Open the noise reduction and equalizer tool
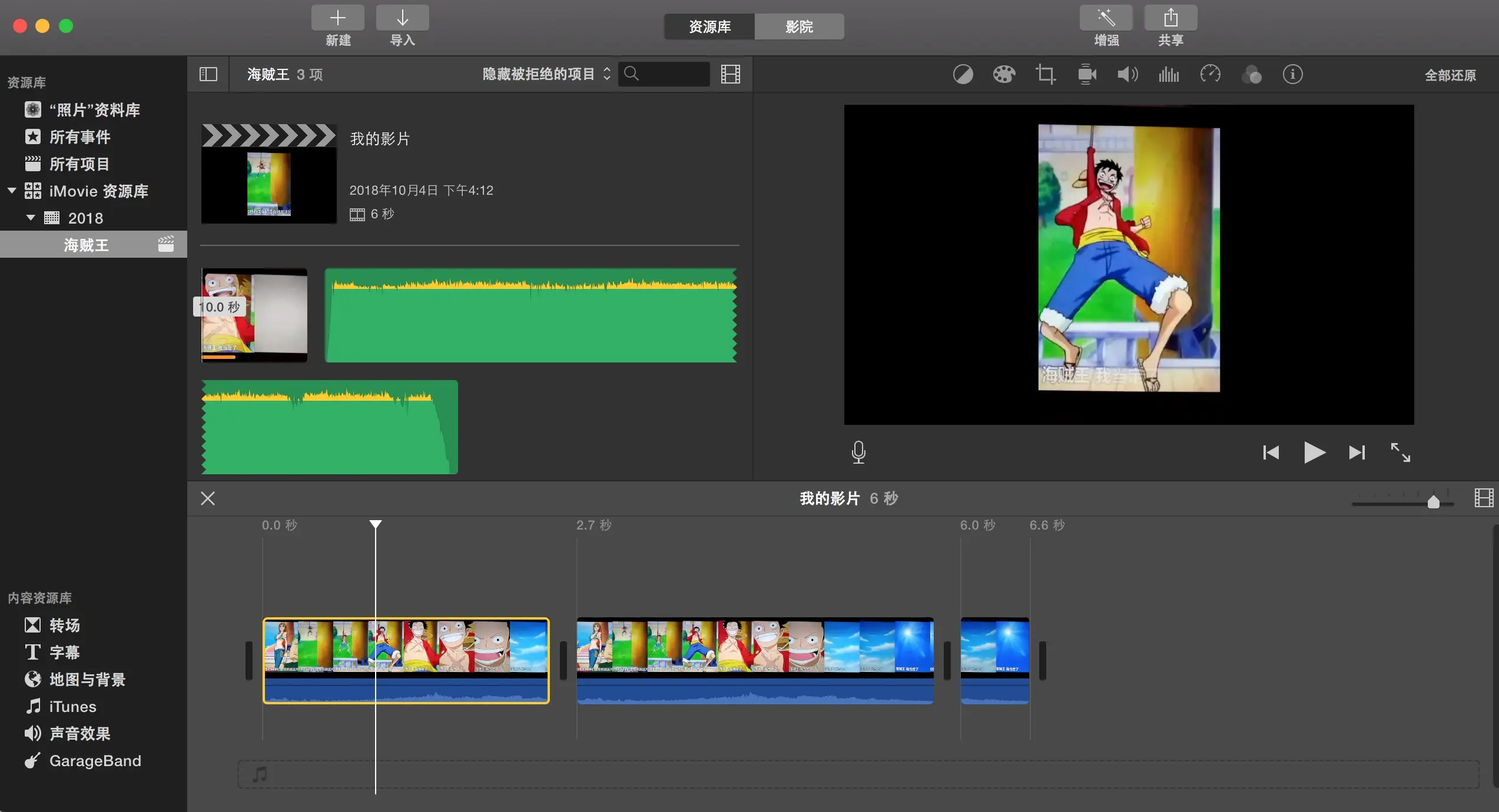Viewport: 1499px width, 812px height. [x=1169, y=75]
